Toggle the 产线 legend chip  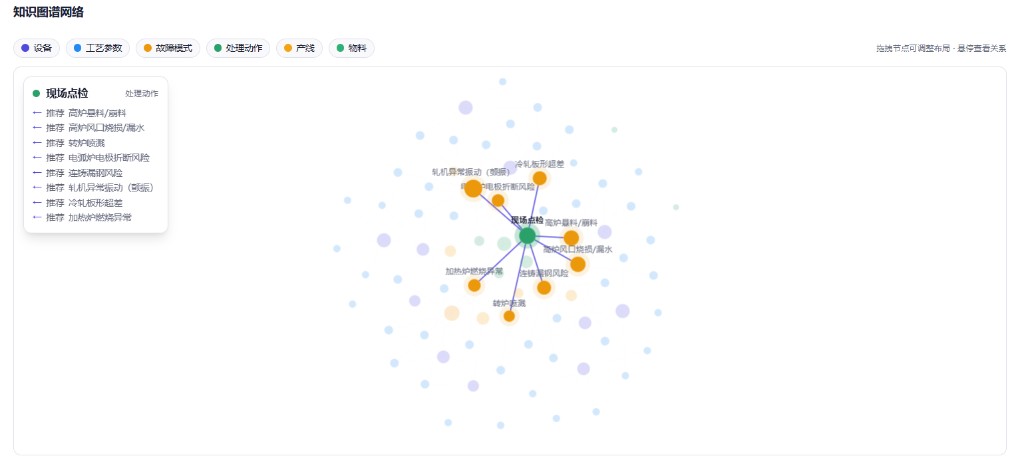coord(299,48)
